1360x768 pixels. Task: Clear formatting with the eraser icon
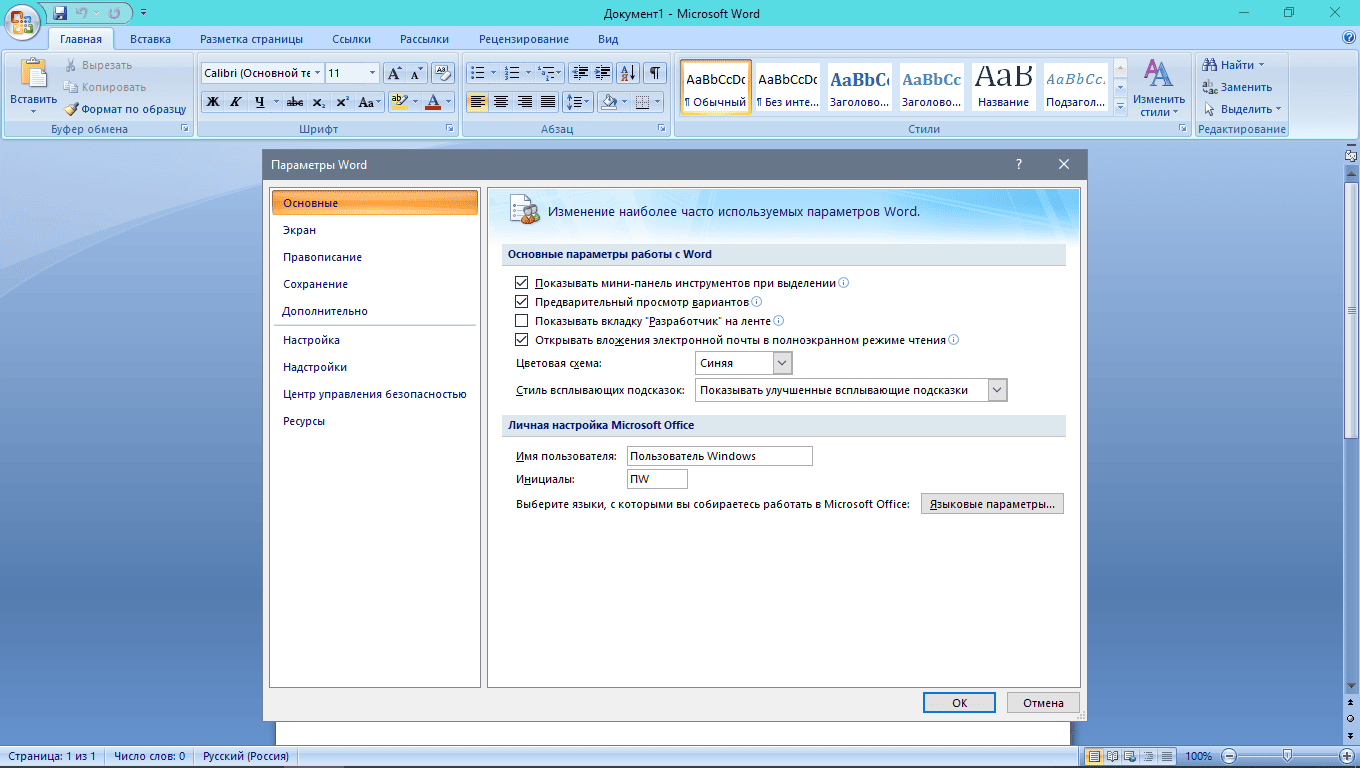pyautogui.click(x=443, y=73)
